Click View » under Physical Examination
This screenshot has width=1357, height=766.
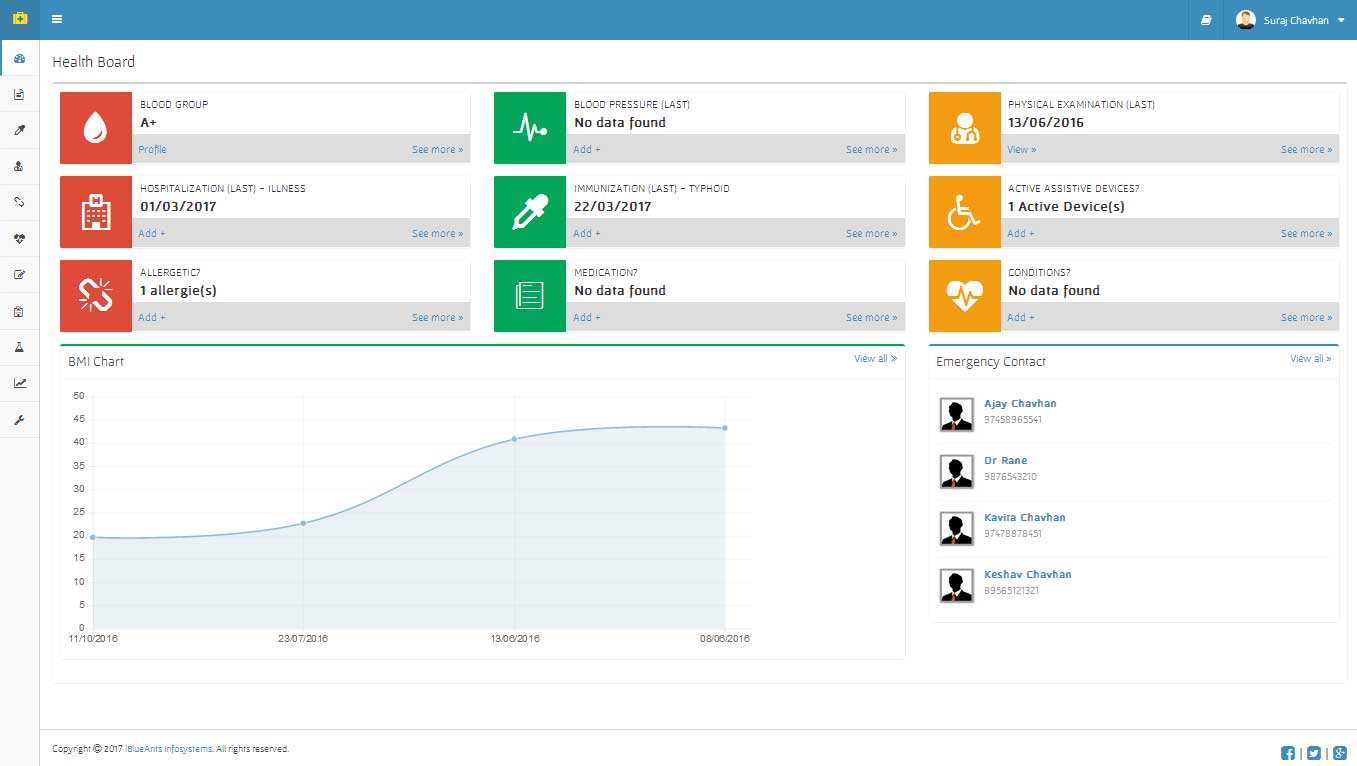click(1022, 150)
